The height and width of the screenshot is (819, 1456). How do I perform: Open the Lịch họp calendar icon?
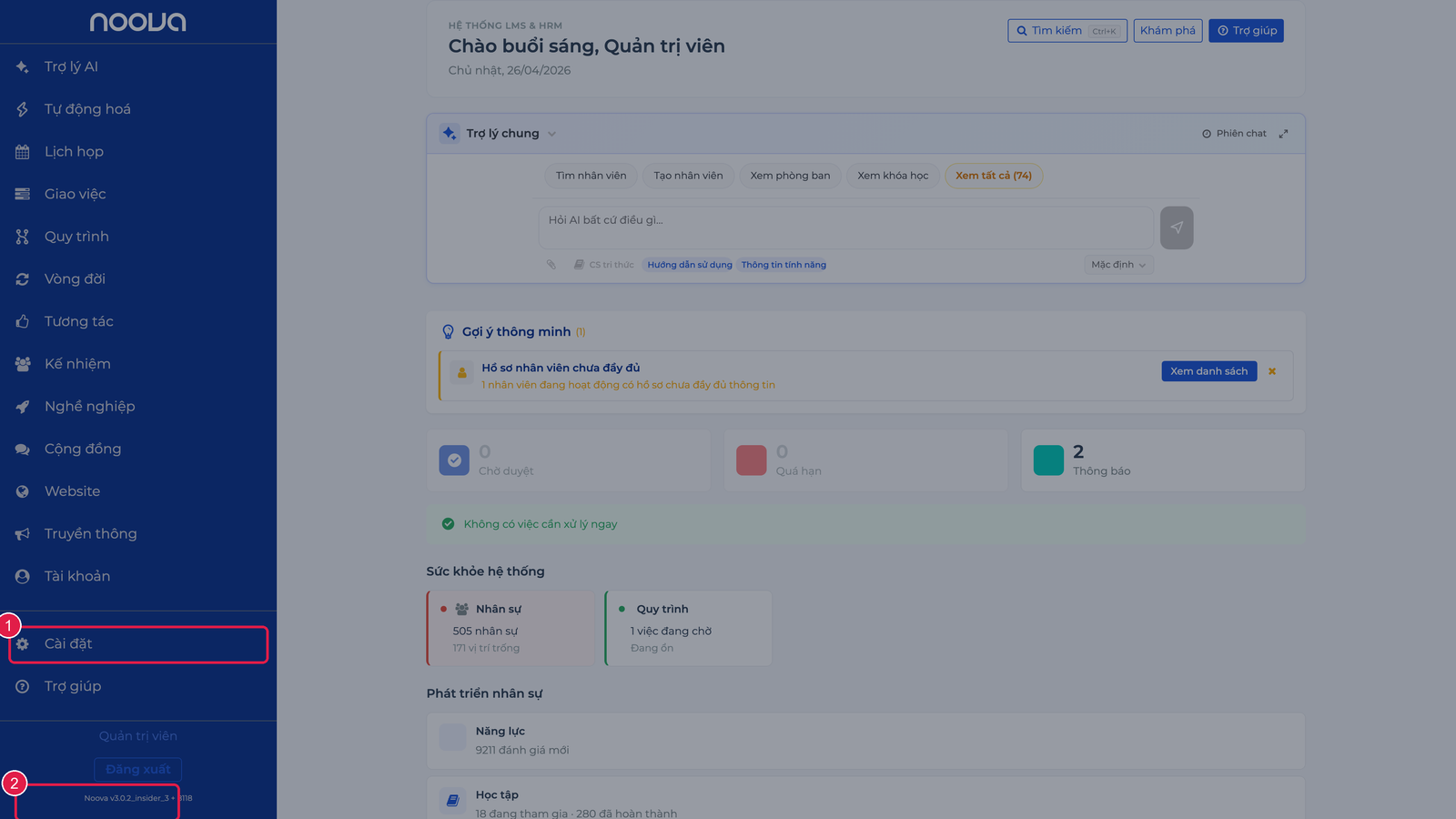point(23,152)
